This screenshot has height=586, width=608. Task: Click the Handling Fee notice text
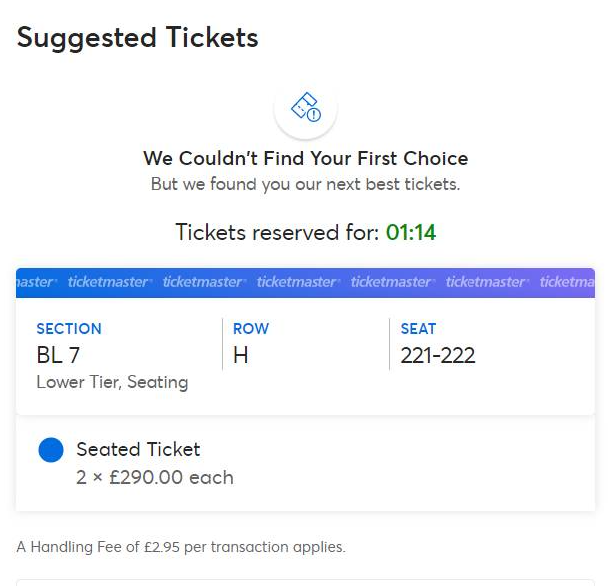tap(181, 547)
